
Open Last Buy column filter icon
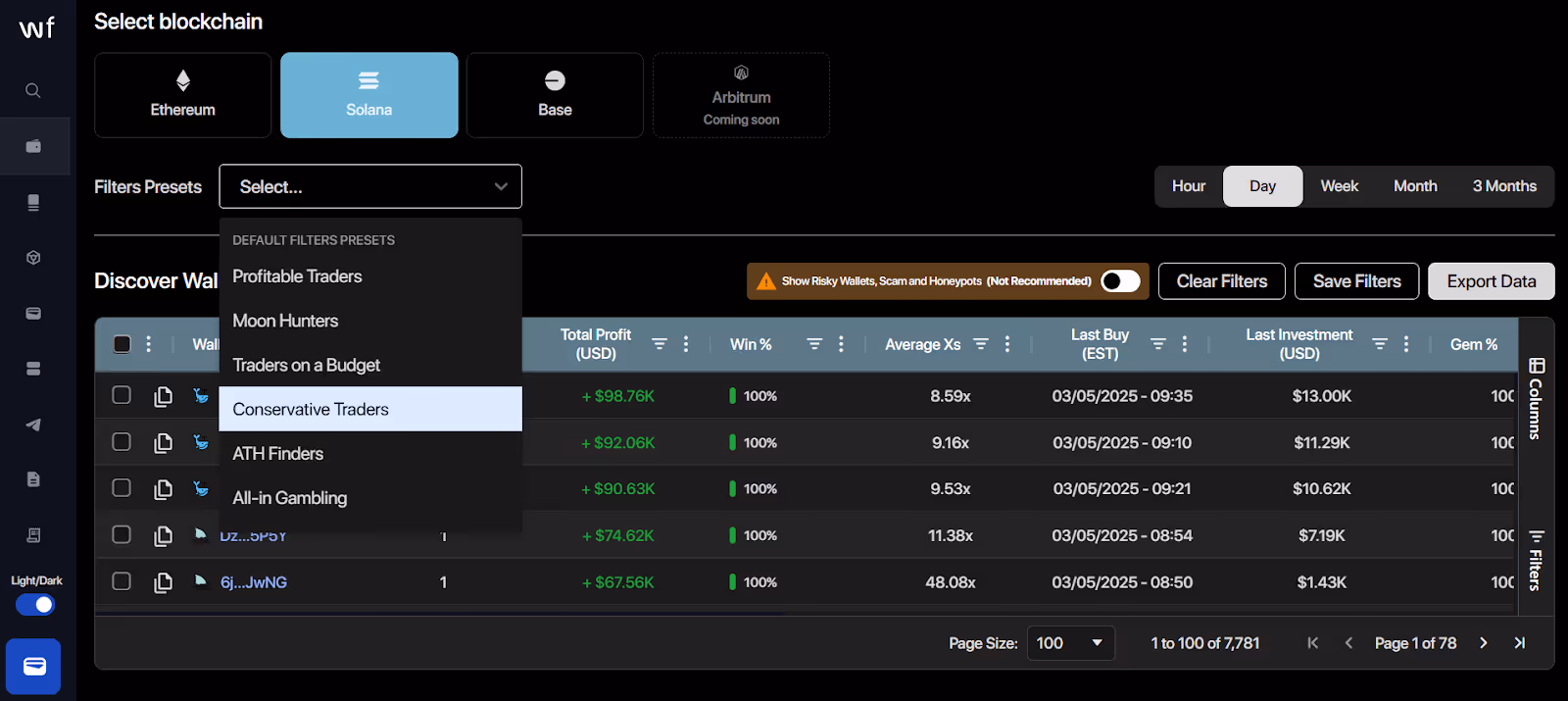point(1158,344)
